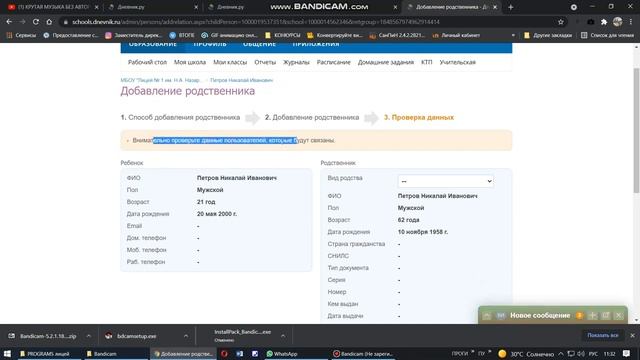Open the ОБЩЕНИЕ top menu
The image size is (640, 360).
pyautogui.click(x=260, y=44)
